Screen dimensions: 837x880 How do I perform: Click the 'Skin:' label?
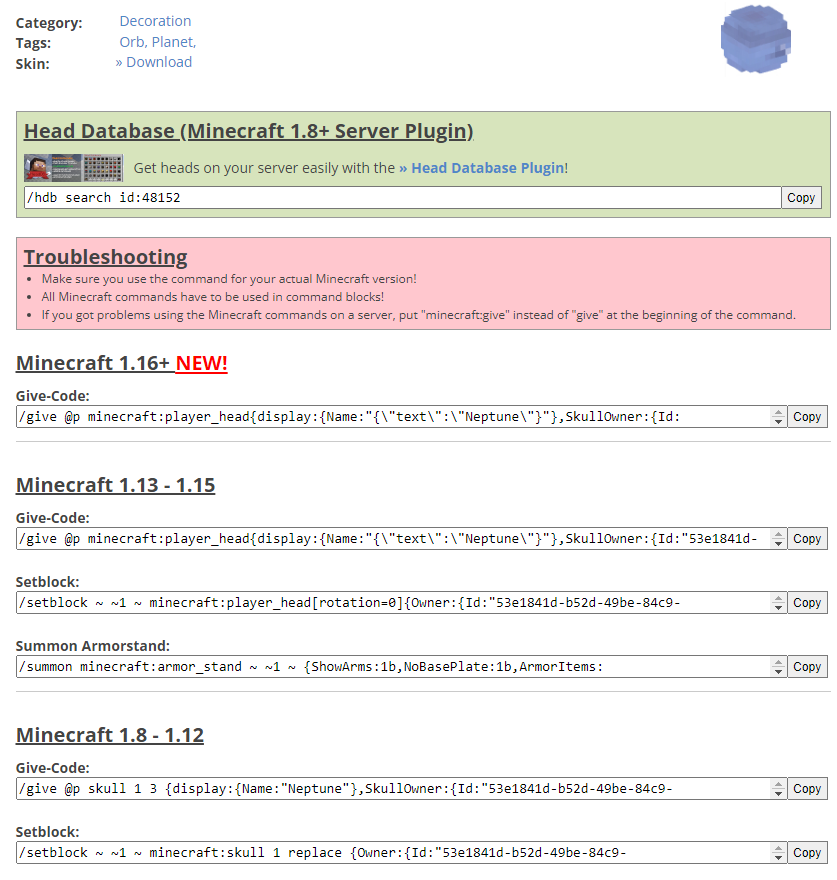pyautogui.click(x=33, y=64)
